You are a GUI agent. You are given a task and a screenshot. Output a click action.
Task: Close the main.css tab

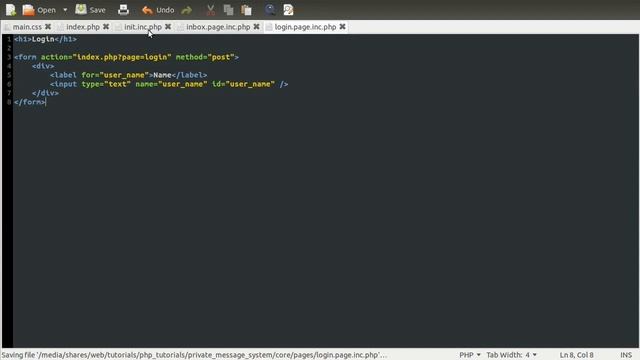[48, 27]
